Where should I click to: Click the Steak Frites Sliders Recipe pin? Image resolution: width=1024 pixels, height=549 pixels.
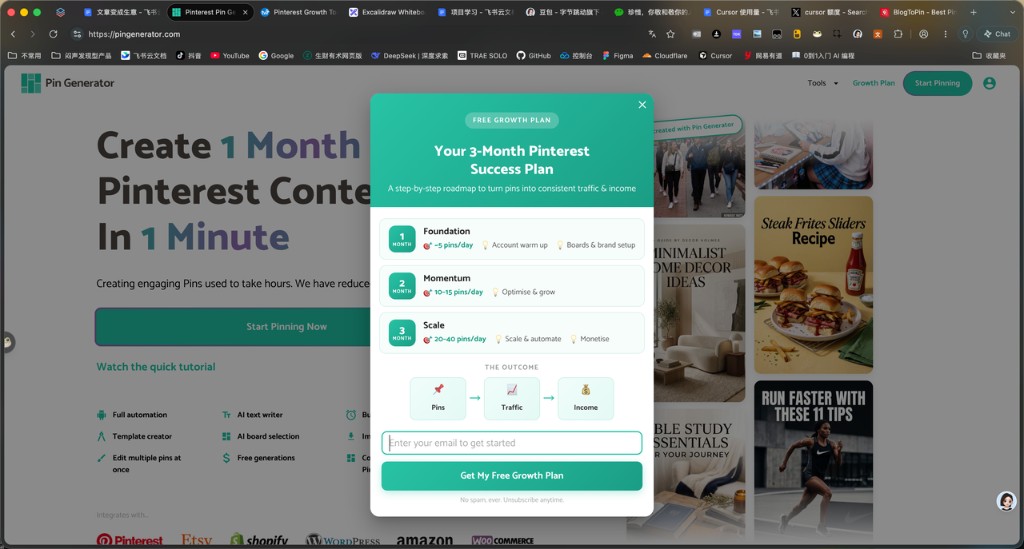[813, 285]
